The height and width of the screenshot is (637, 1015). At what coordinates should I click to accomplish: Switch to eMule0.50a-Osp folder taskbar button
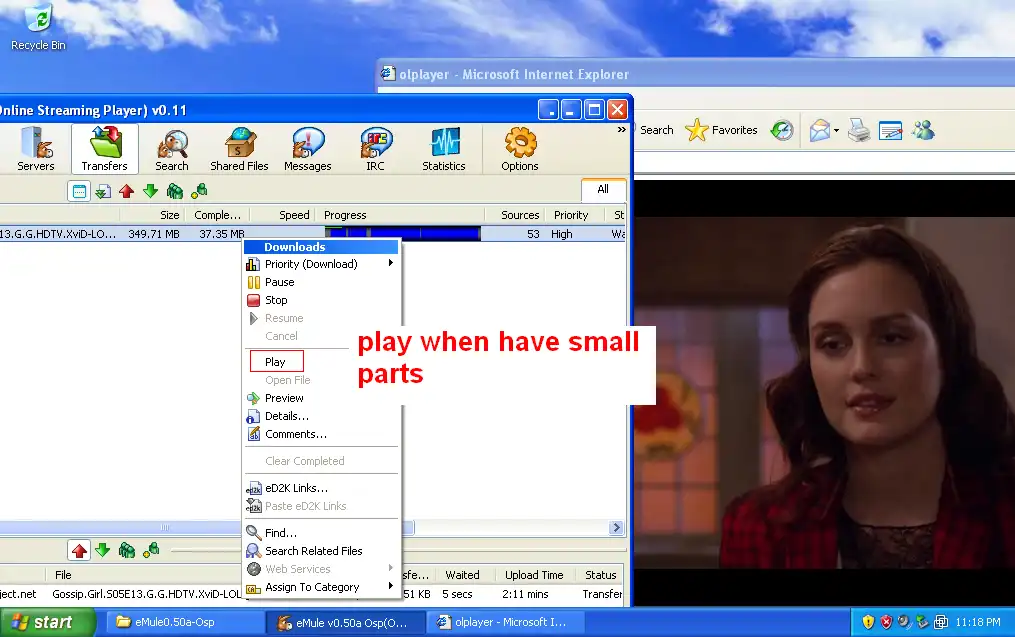184,622
